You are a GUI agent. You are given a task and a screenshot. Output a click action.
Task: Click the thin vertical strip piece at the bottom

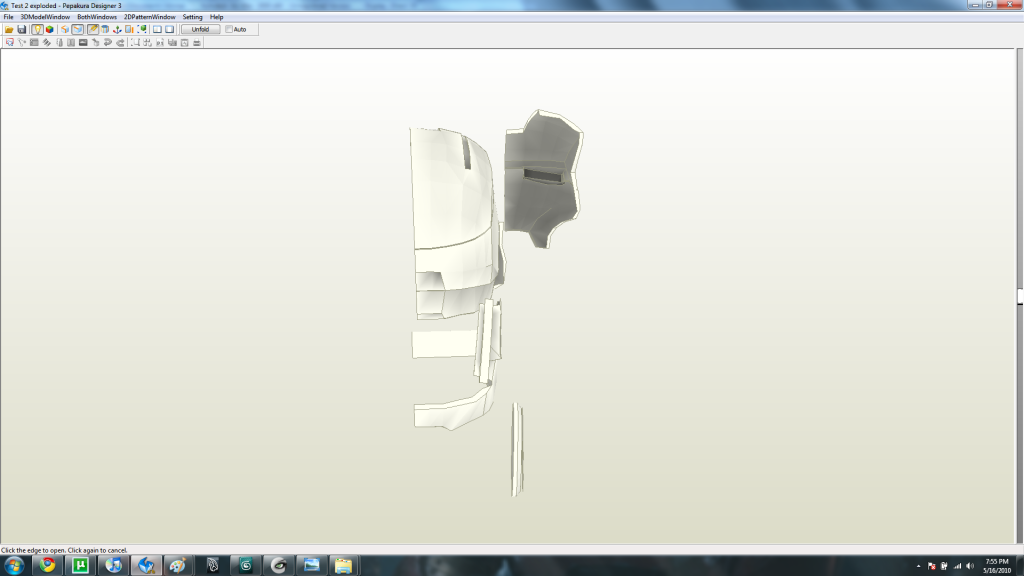tap(517, 449)
